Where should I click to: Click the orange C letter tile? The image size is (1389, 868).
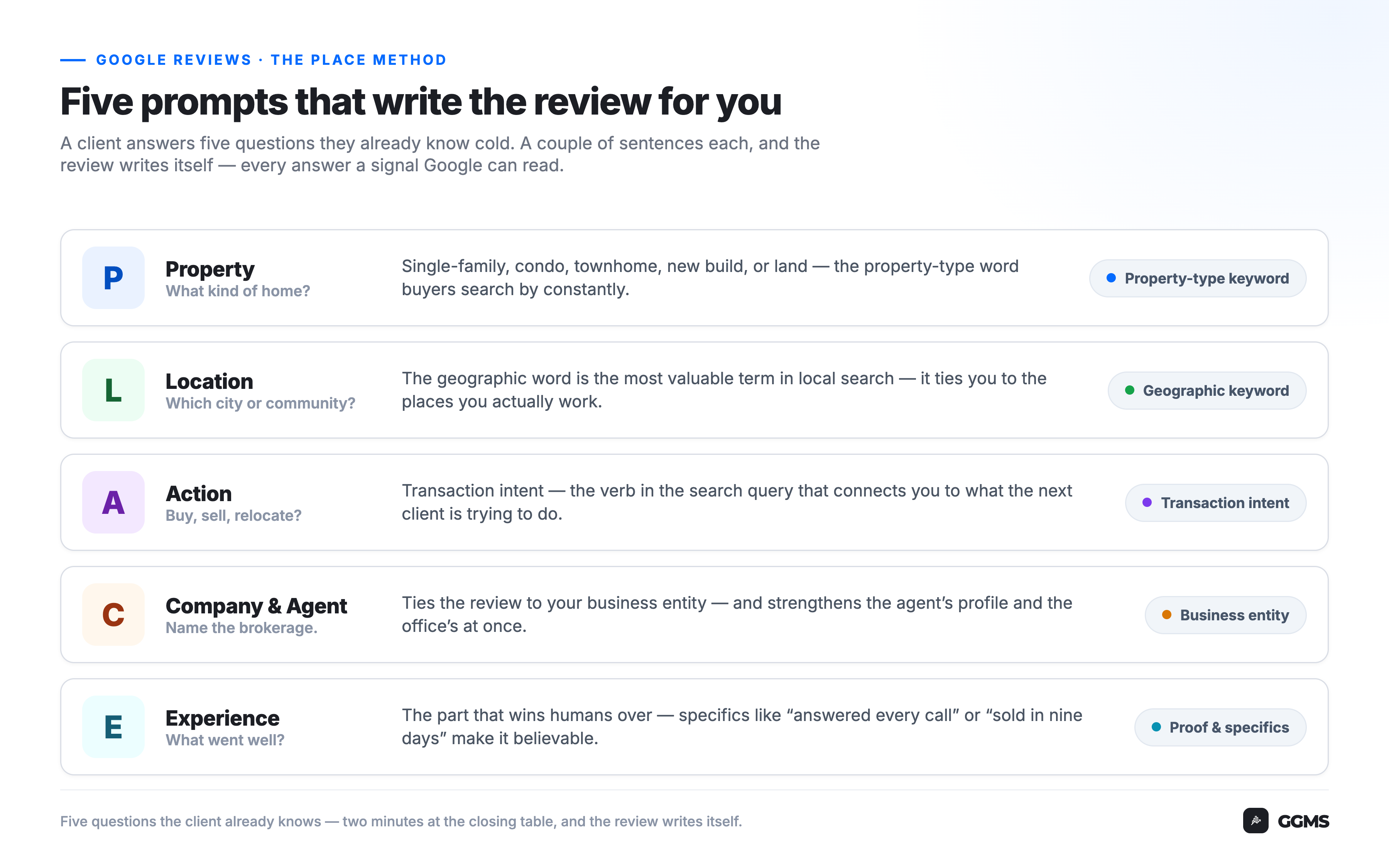click(x=113, y=615)
